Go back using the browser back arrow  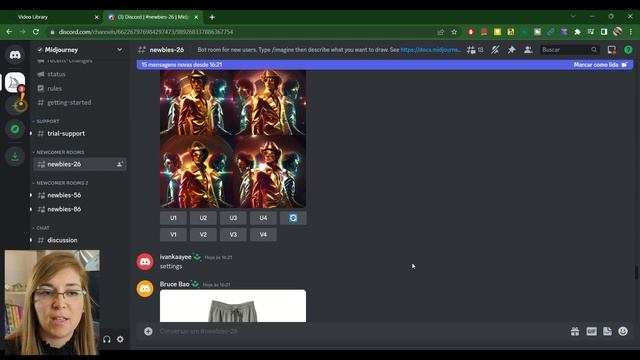click(9, 32)
